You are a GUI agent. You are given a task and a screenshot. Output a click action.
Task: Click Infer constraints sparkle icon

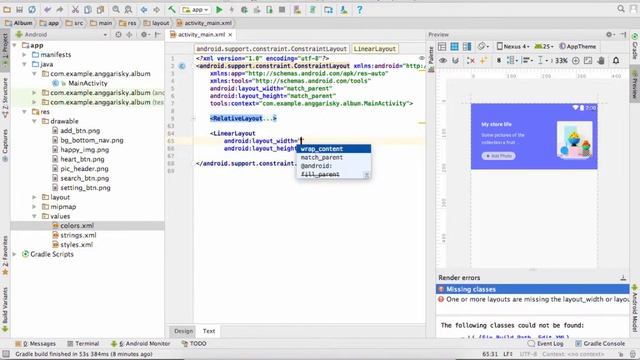pos(484,60)
